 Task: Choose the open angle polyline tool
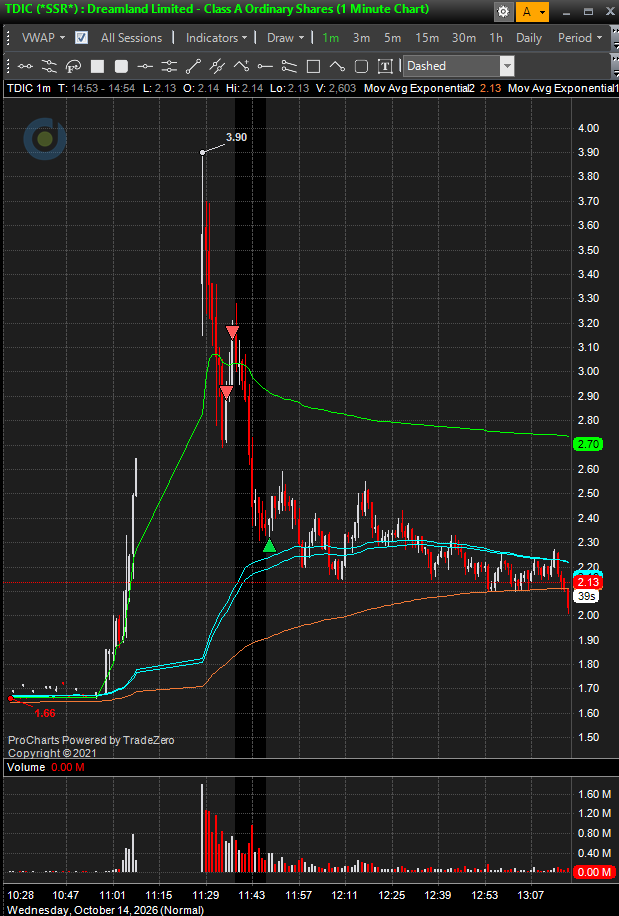[x=337, y=66]
